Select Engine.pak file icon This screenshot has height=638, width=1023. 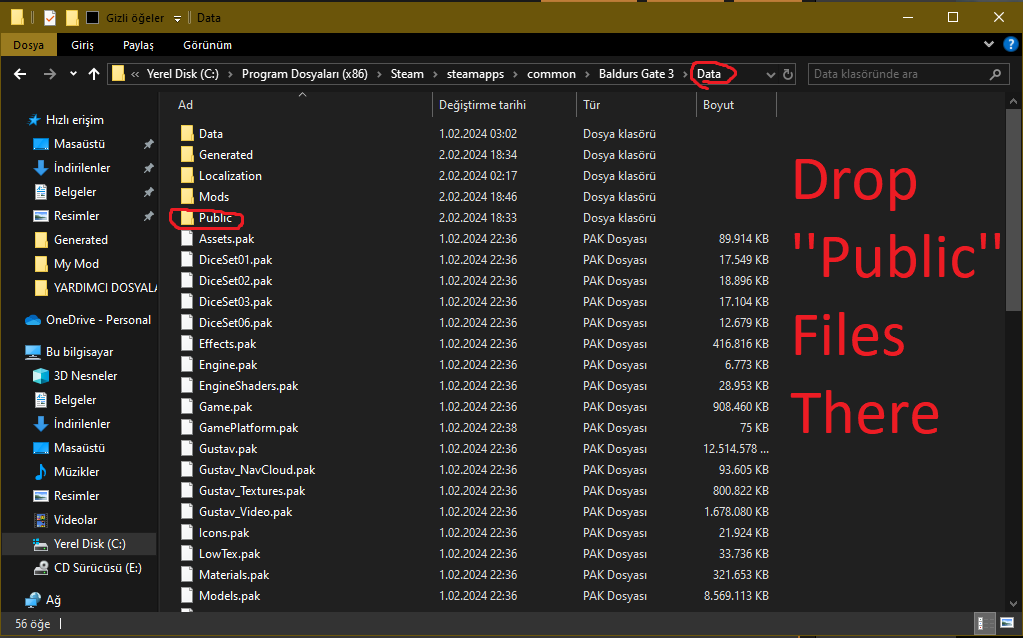click(x=187, y=365)
